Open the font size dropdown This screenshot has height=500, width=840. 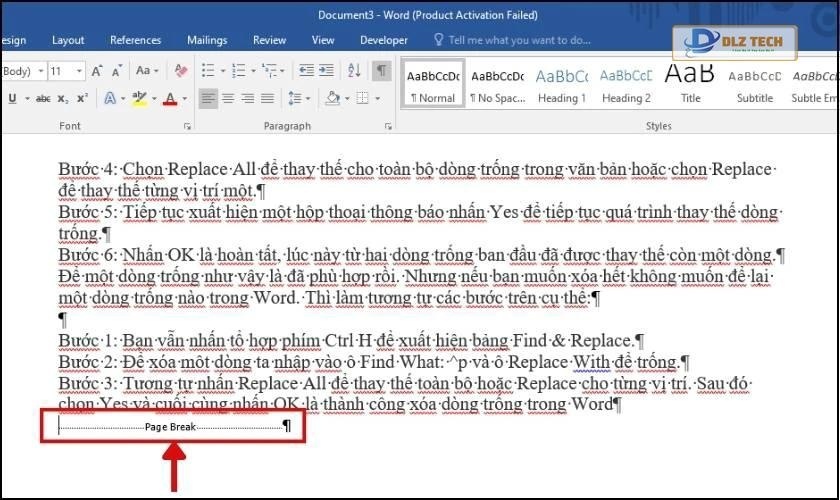(x=80, y=71)
